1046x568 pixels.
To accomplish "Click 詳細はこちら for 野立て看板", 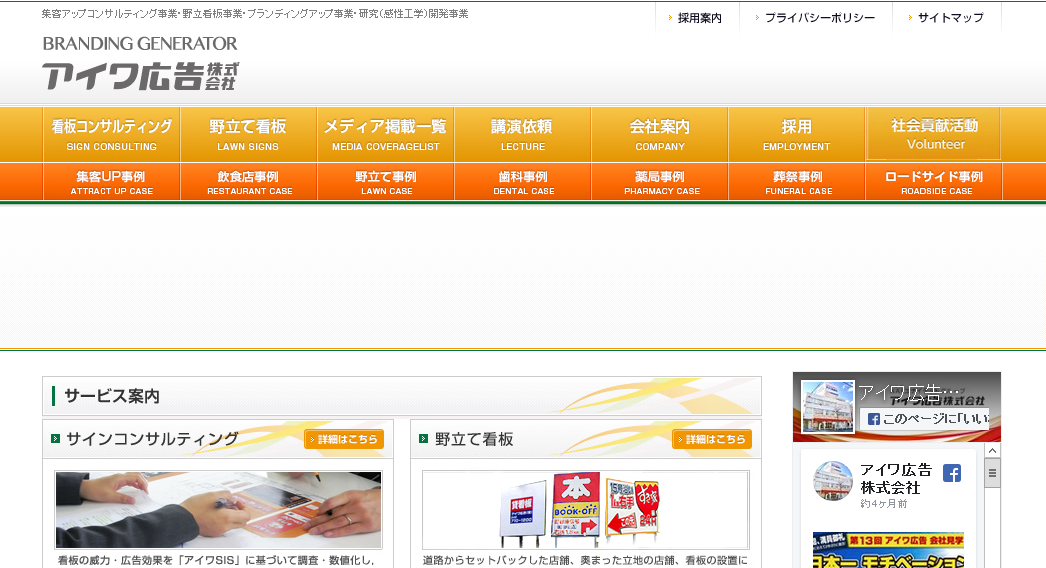I will (x=711, y=439).
